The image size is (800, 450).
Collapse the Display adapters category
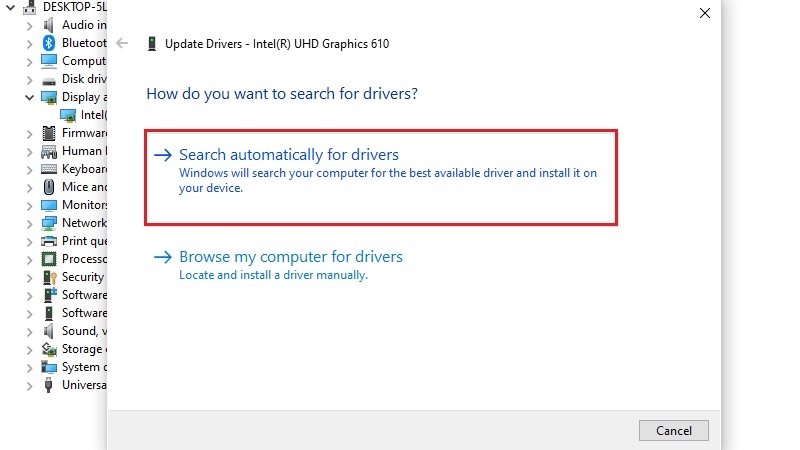pos(29,97)
